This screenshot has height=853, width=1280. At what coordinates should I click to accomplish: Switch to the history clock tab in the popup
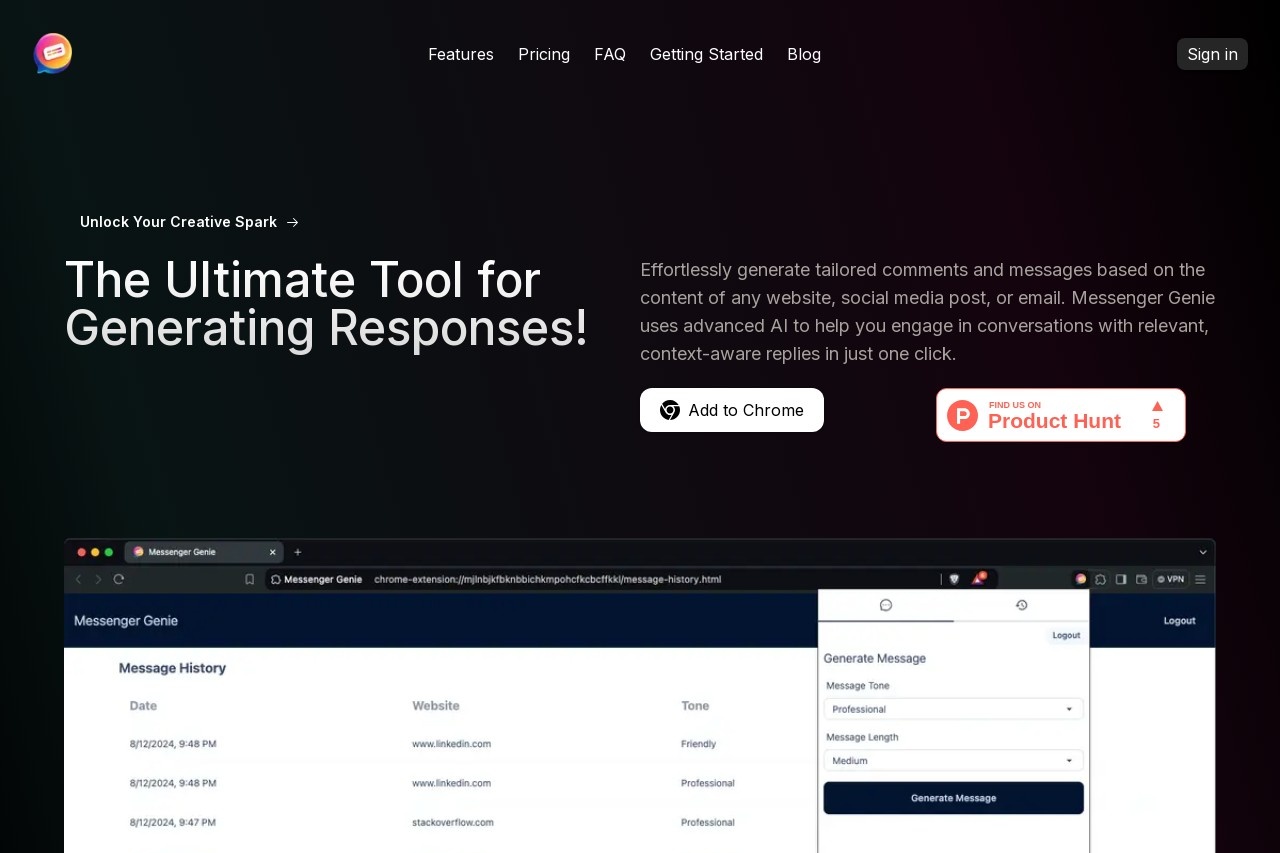[1021, 605]
